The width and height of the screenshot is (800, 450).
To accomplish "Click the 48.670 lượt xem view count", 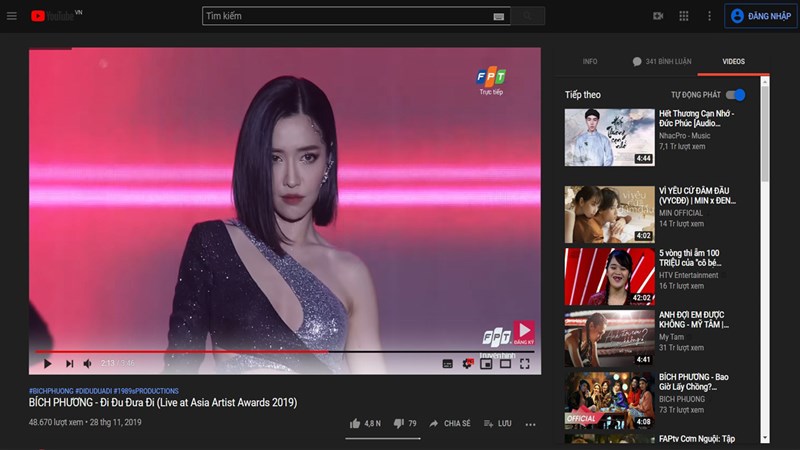I will click(56, 422).
